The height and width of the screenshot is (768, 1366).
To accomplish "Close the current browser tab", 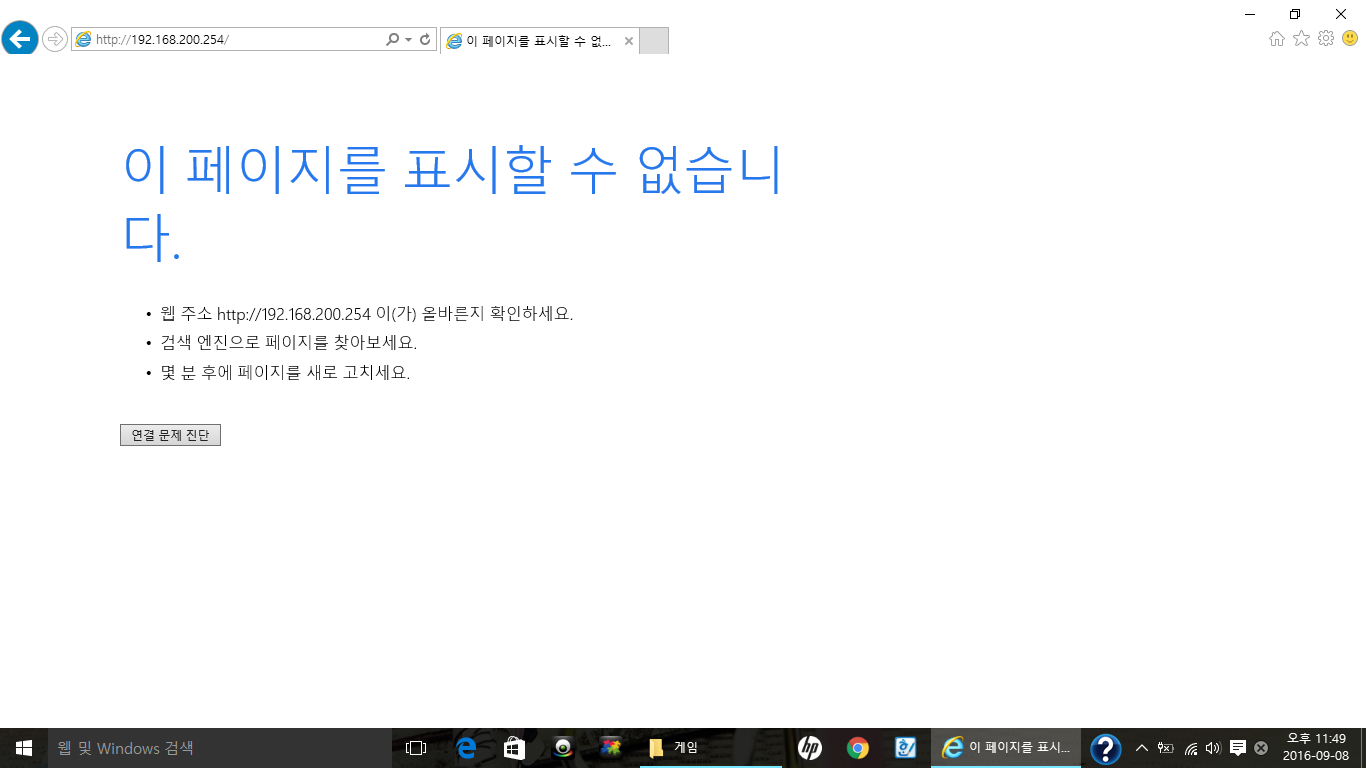I will click(628, 41).
